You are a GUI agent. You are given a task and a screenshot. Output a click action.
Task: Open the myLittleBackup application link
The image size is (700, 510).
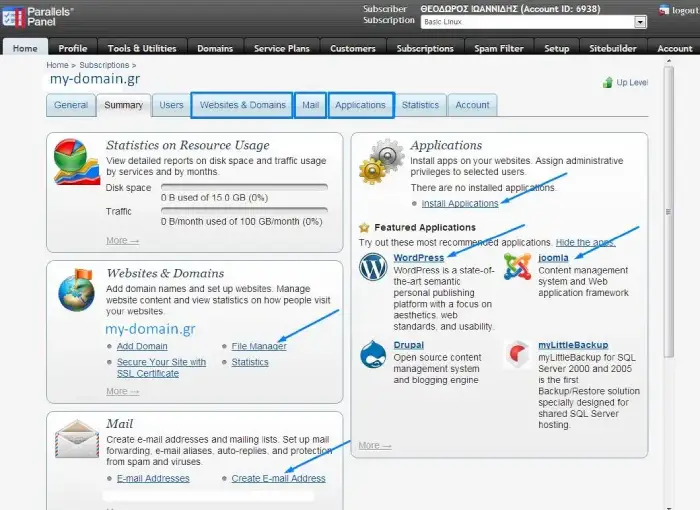click(x=573, y=345)
